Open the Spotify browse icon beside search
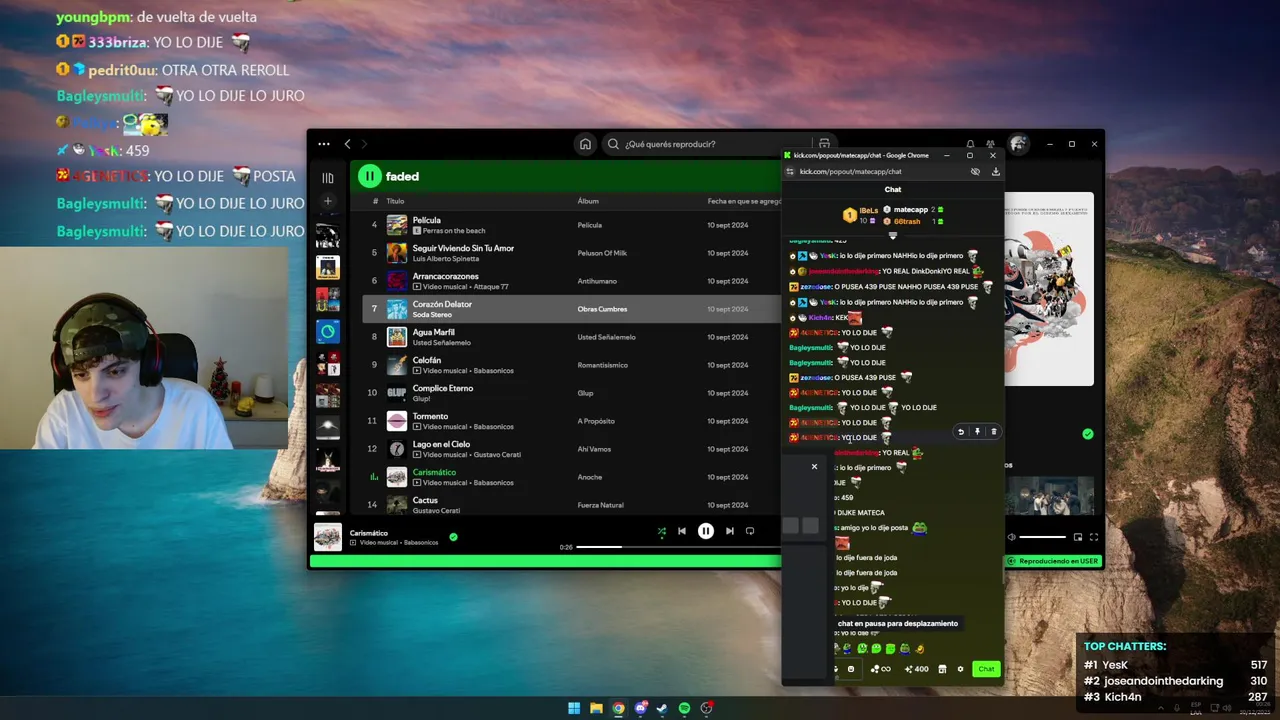 click(824, 144)
